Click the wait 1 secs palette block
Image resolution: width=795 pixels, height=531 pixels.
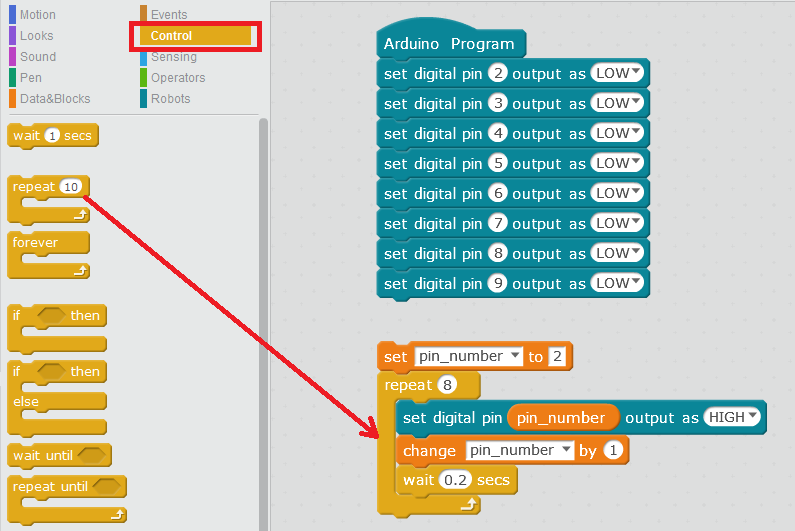click(x=53, y=136)
